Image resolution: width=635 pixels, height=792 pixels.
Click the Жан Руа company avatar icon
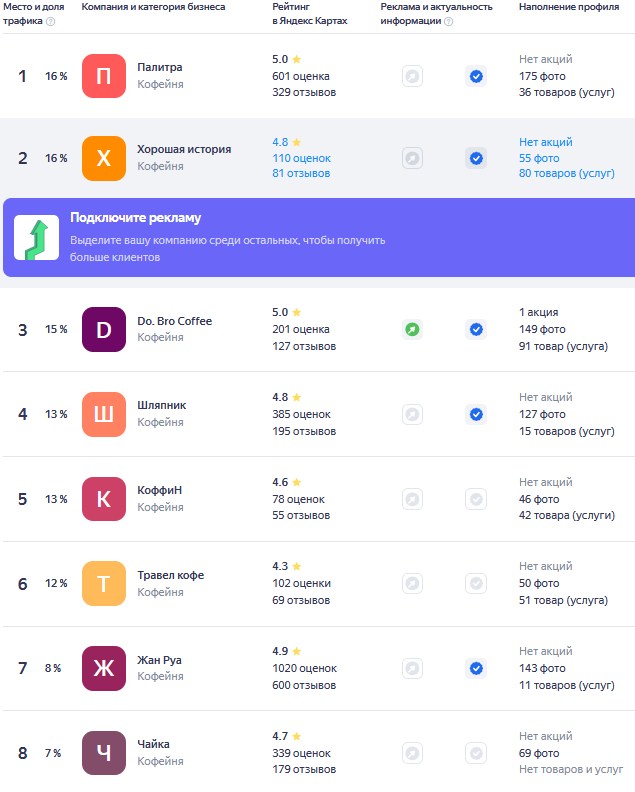[x=104, y=668]
